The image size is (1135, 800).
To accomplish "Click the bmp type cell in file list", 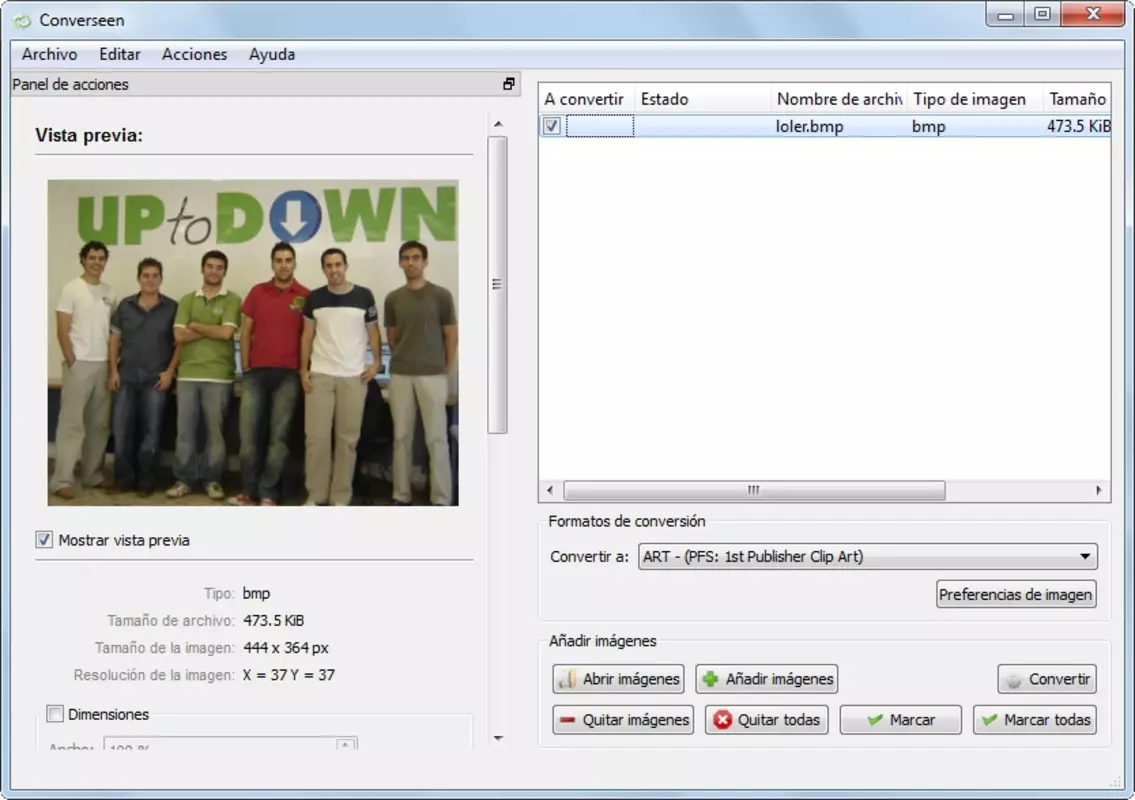I will [x=929, y=127].
